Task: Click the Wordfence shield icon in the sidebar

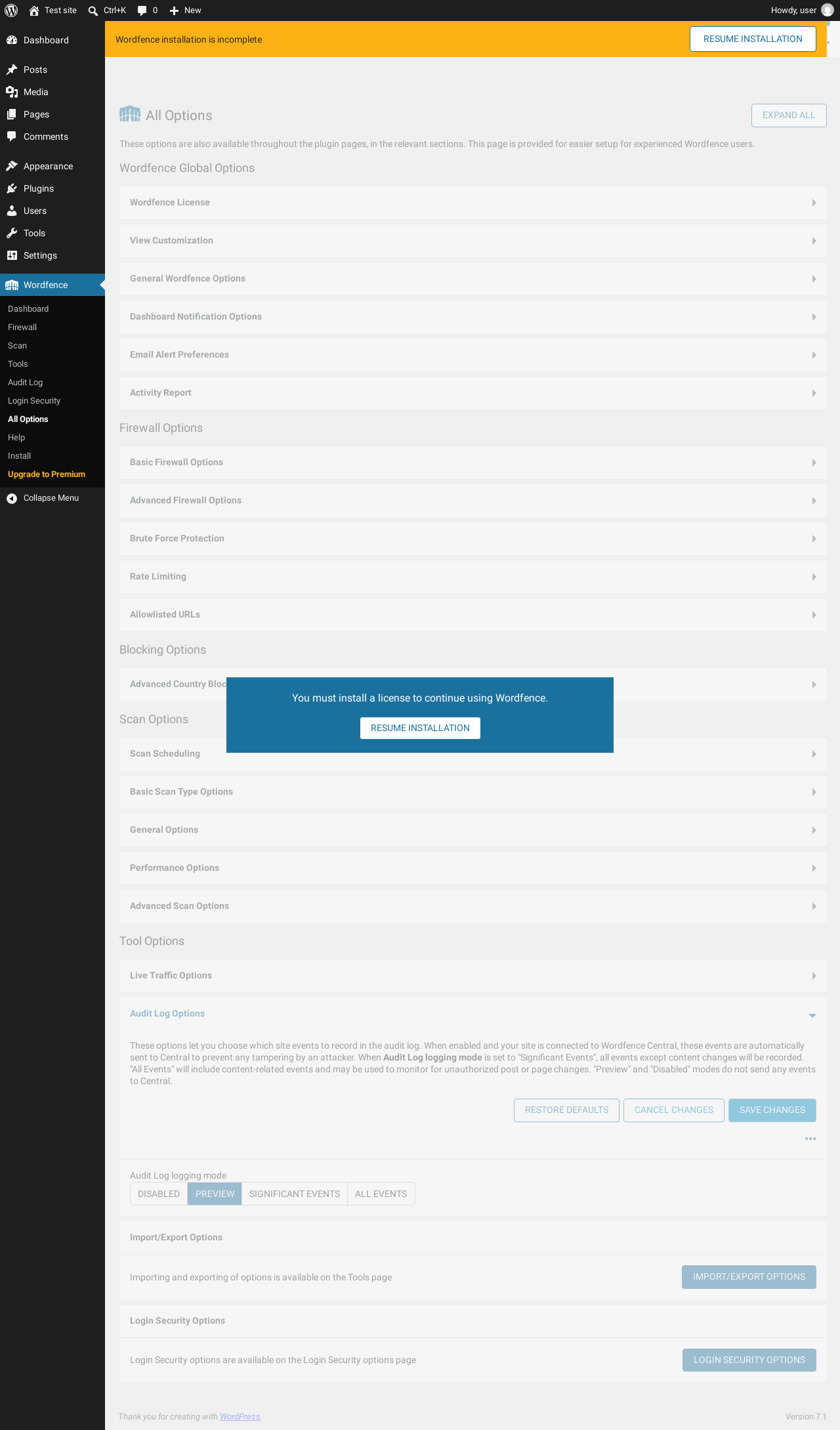Action: click(x=12, y=285)
